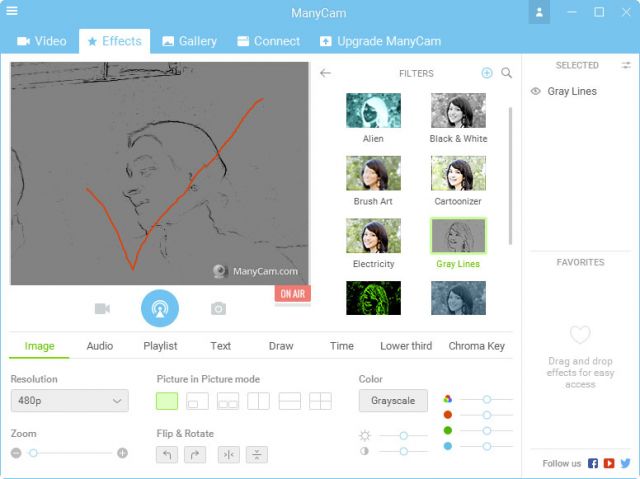Click the filters list scrollbar
640x479 pixels.
510,175
